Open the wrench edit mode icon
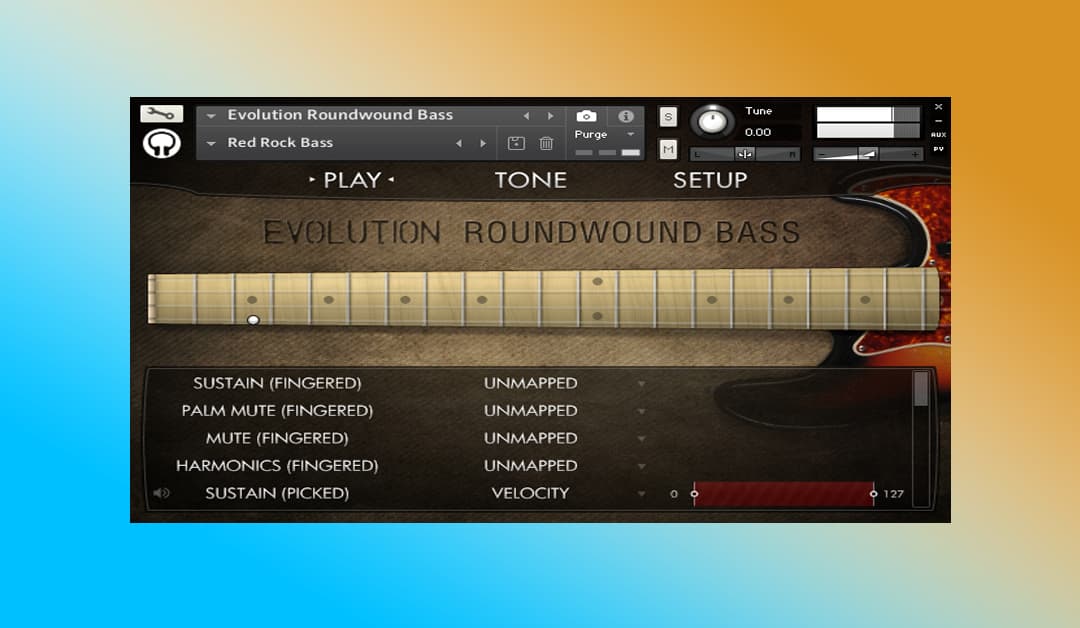Image resolution: width=1080 pixels, height=628 pixels. tap(161, 114)
